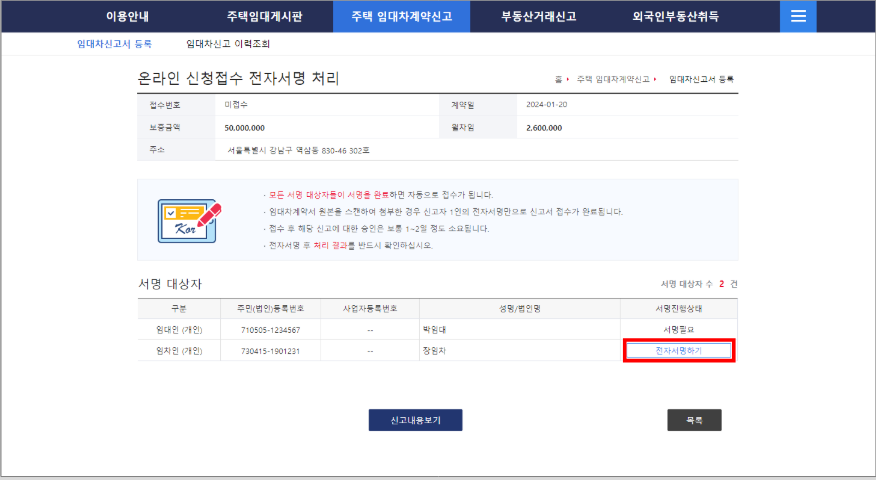Open the 외국인부동산취득 menu
Viewport: 876px width, 480px height.
675,16
